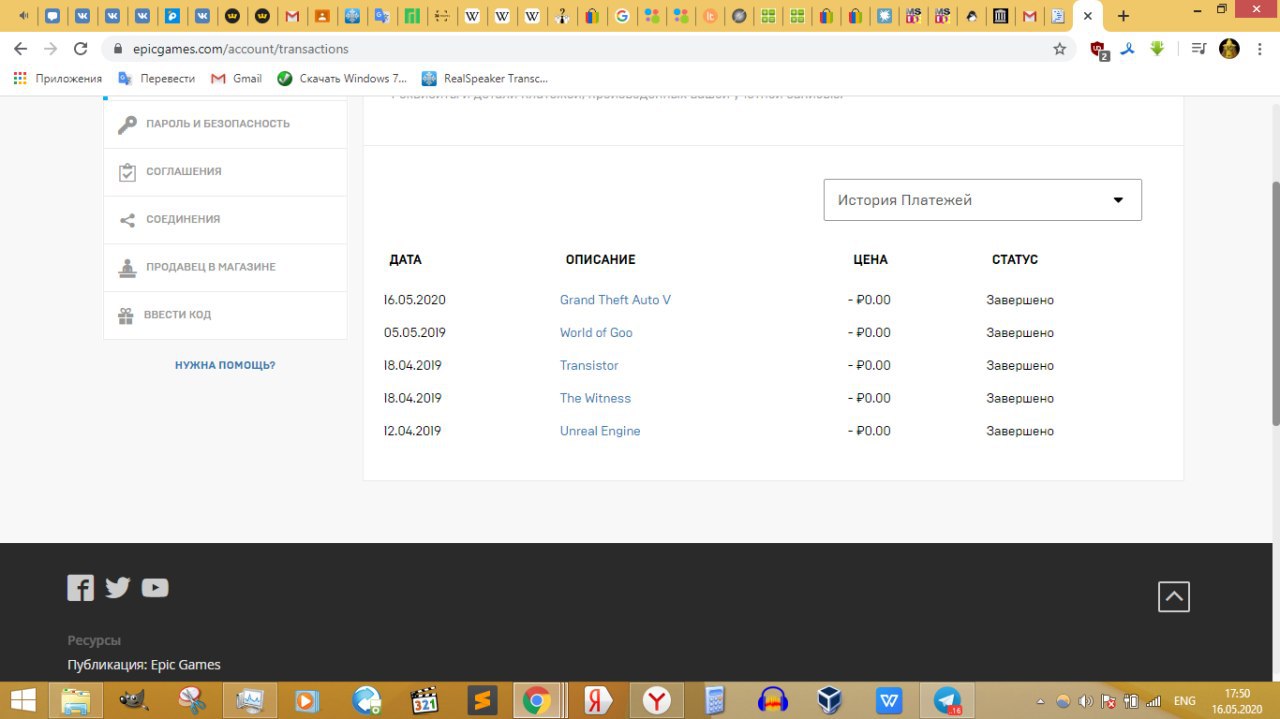Image resolution: width=1280 pixels, height=719 pixels.
Task: Open VirtualBox from the taskbar
Action: point(830,701)
